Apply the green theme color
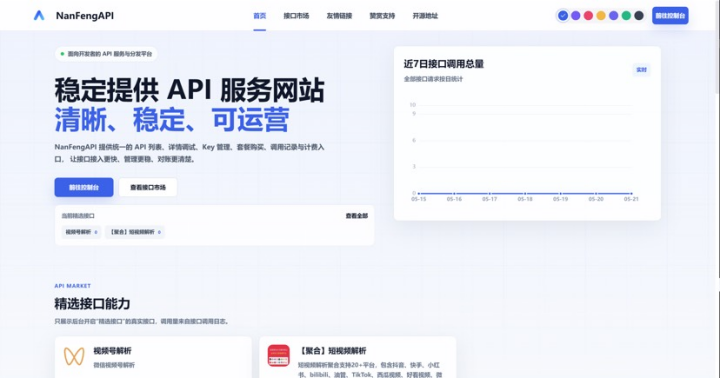The height and width of the screenshot is (379, 720). [626, 16]
